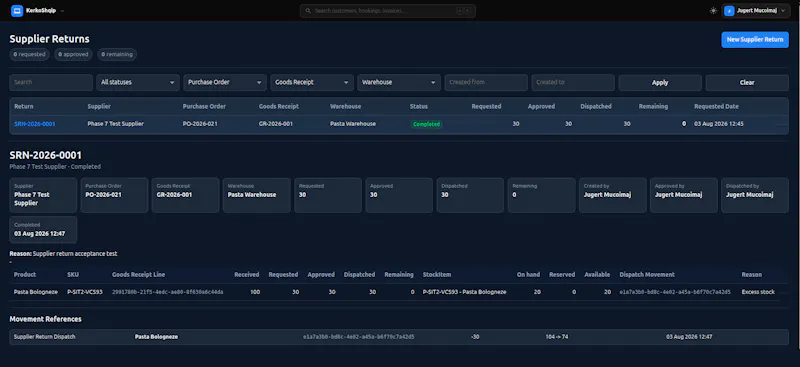This screenshot has height=367, width=800.
Task: Click the 'Excess stock' reason cell
Action: pyautogui.click(x=758, y=292)
